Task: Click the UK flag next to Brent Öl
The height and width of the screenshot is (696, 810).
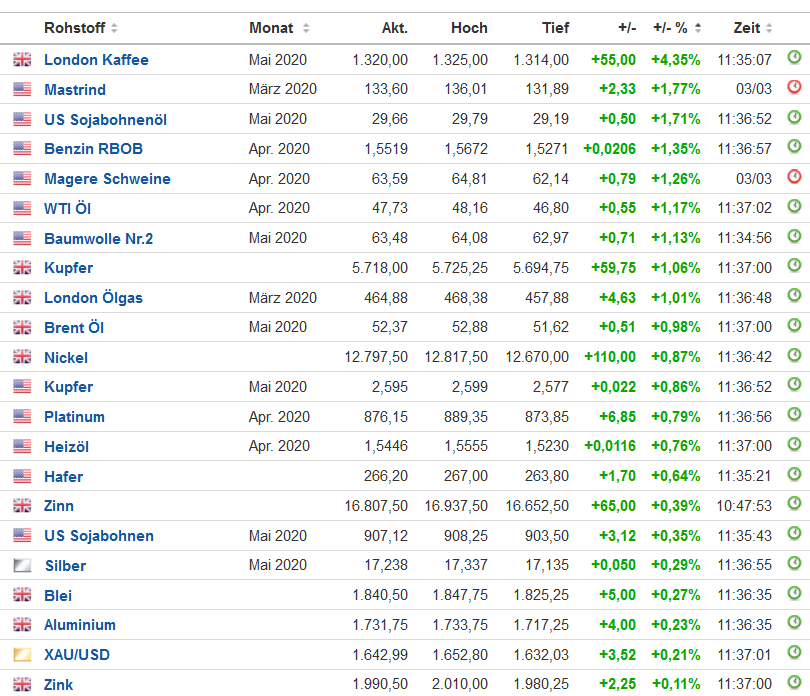Action: pos(22,327)
